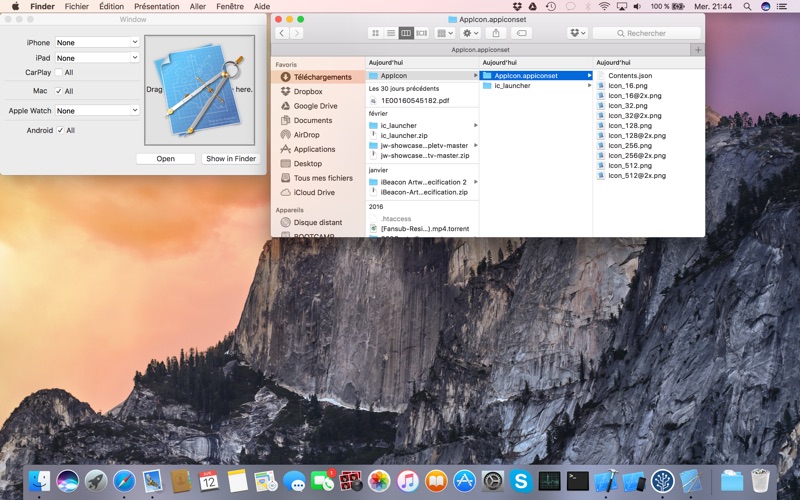The image size is (800, 500).
Task: Open Xcode from the Dock
Action: click(606, 481)
